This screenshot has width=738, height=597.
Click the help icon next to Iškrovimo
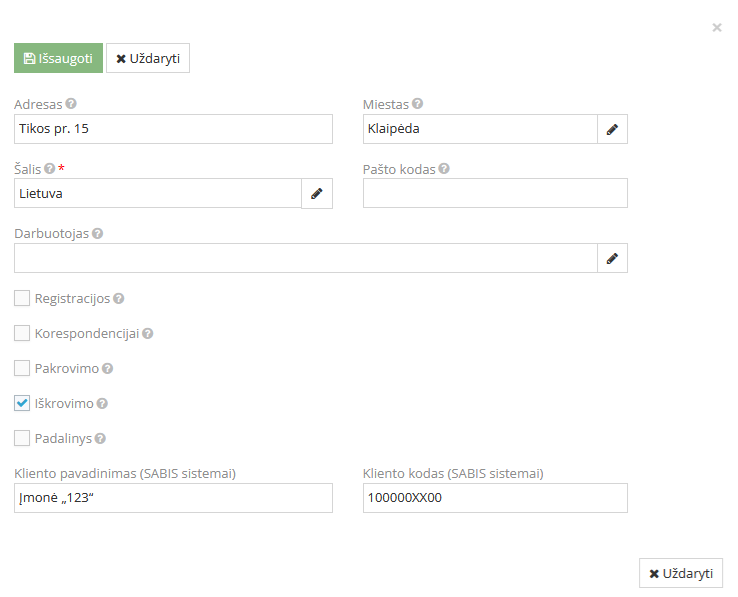(x=102, y=404)
